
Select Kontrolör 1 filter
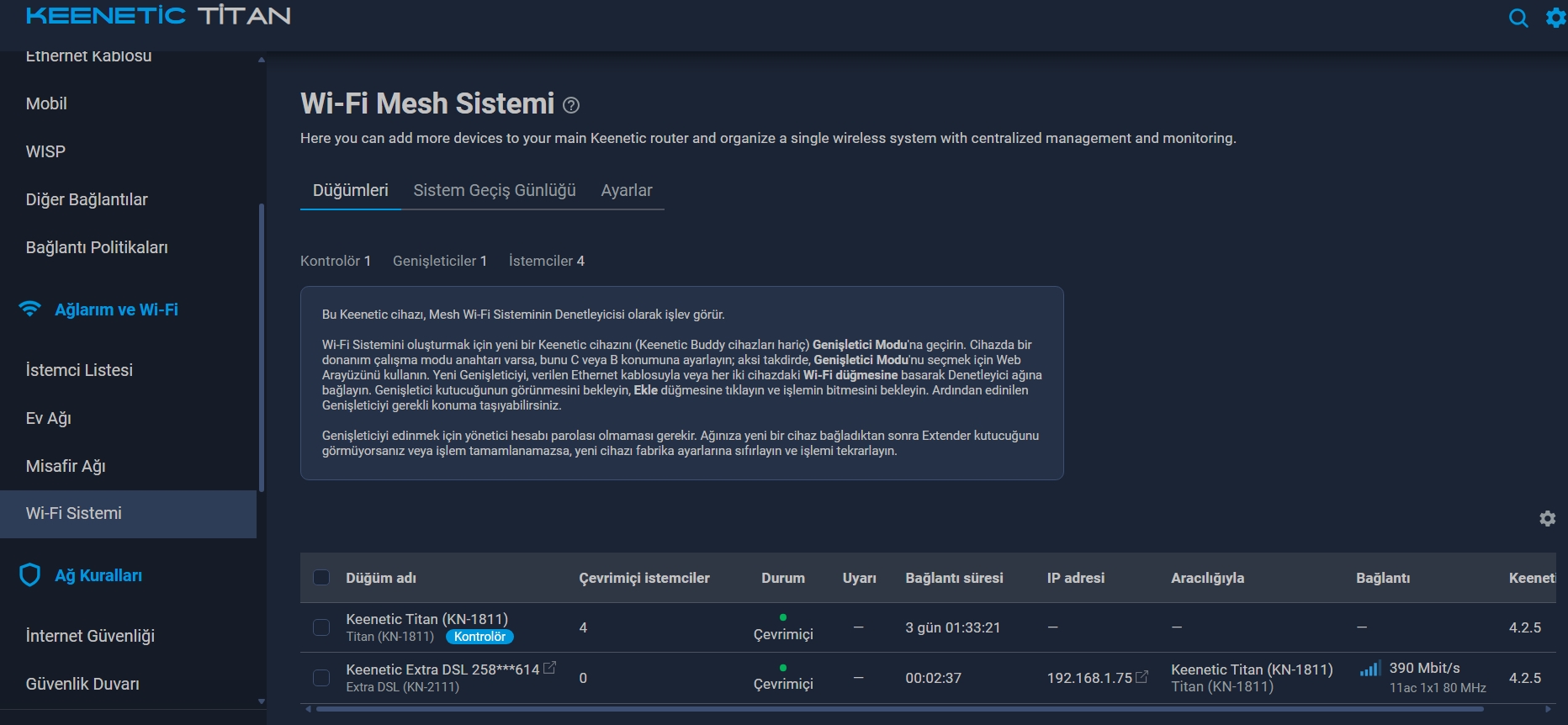pyautogui.click(x=336, y=261)
